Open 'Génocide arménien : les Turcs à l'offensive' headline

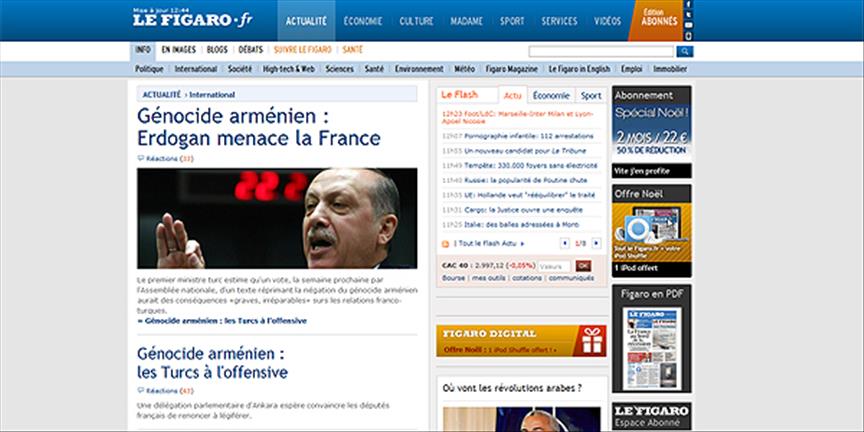point(212,363)
